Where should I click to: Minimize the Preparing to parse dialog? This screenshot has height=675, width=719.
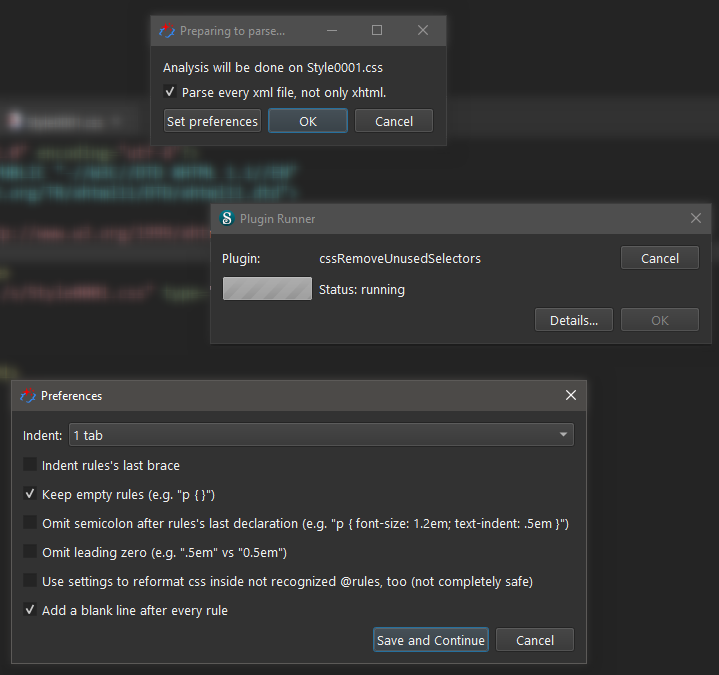click(x=332, y=31)
